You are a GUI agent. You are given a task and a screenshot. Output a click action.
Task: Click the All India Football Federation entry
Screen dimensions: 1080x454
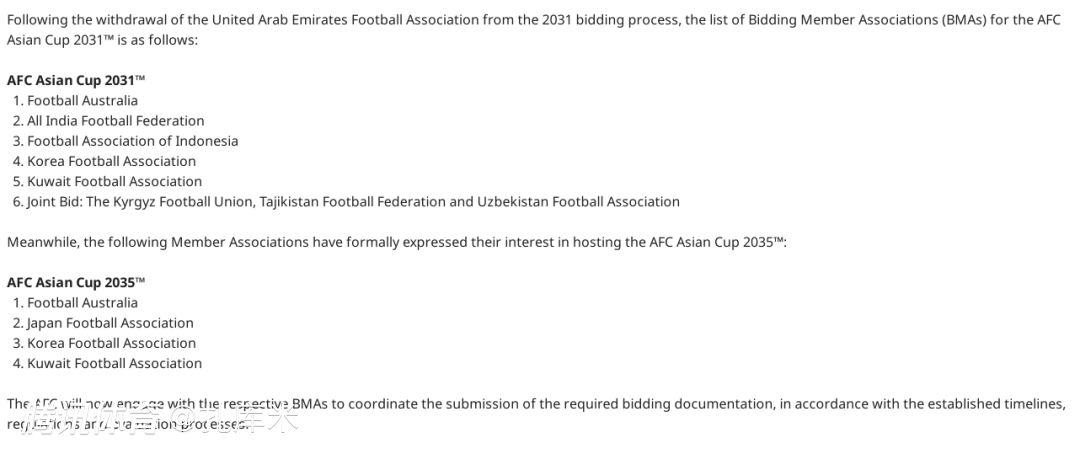tap(115, 121)
